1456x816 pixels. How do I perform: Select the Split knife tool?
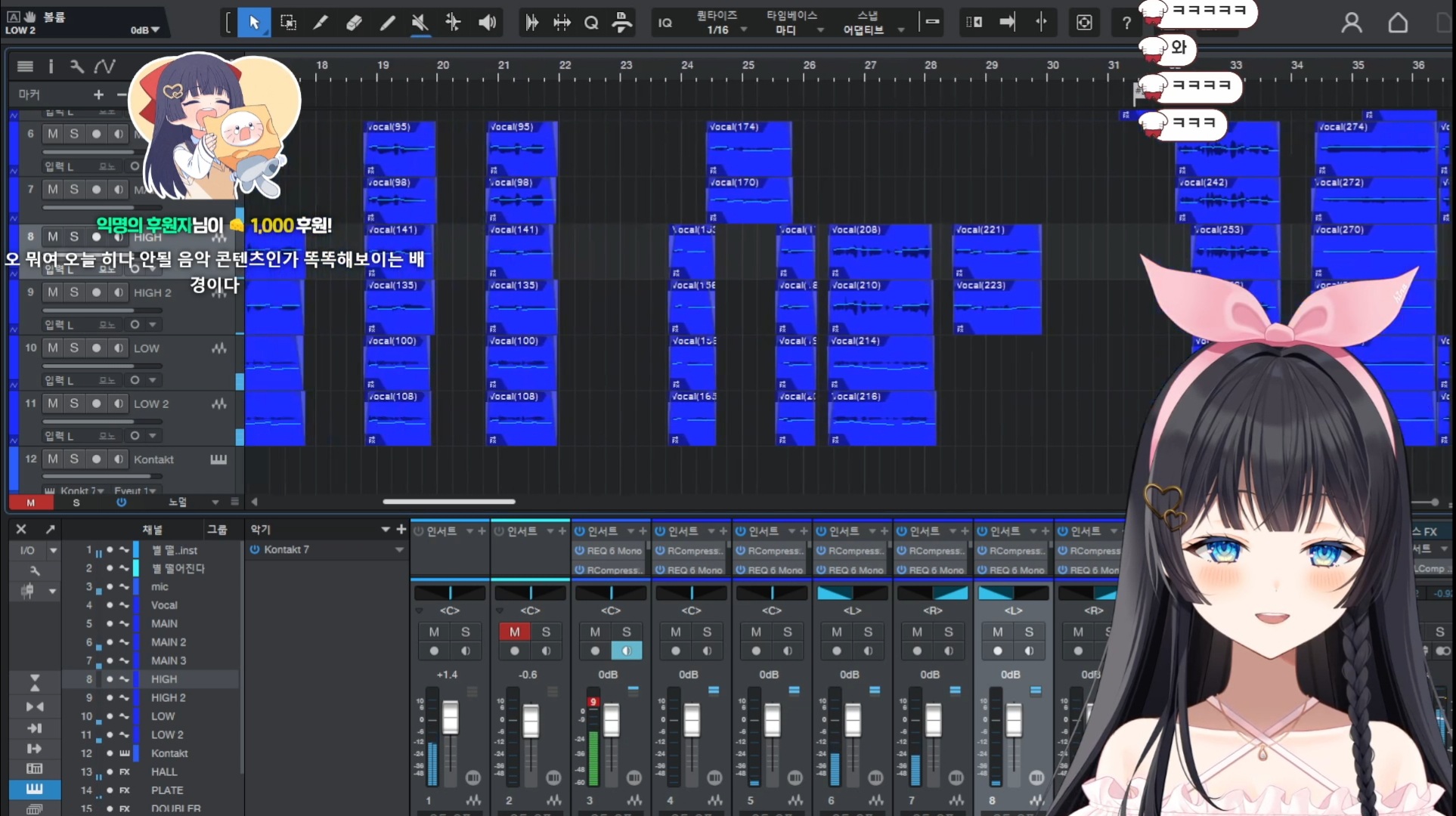[x=321, y=23]
